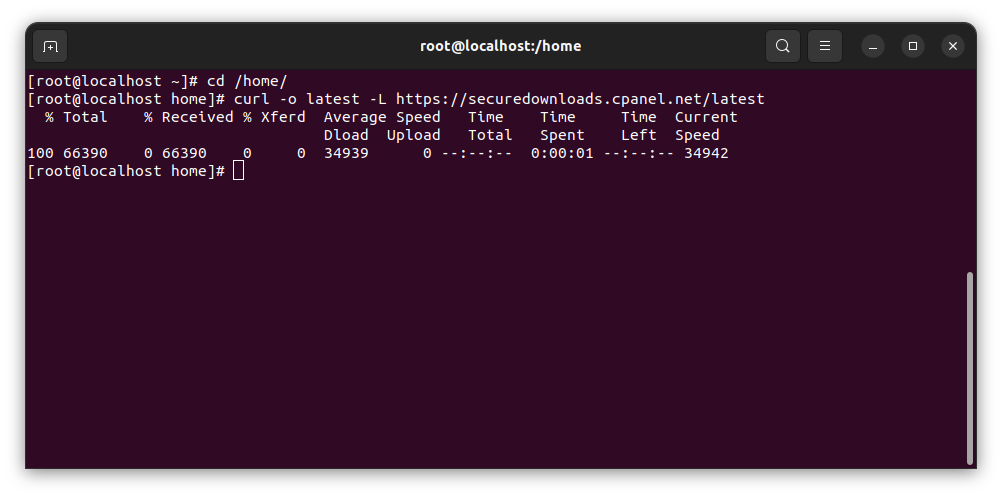Click the root@localhost:/home window title
Screen dimensions: 1002x497
[500, 46]
